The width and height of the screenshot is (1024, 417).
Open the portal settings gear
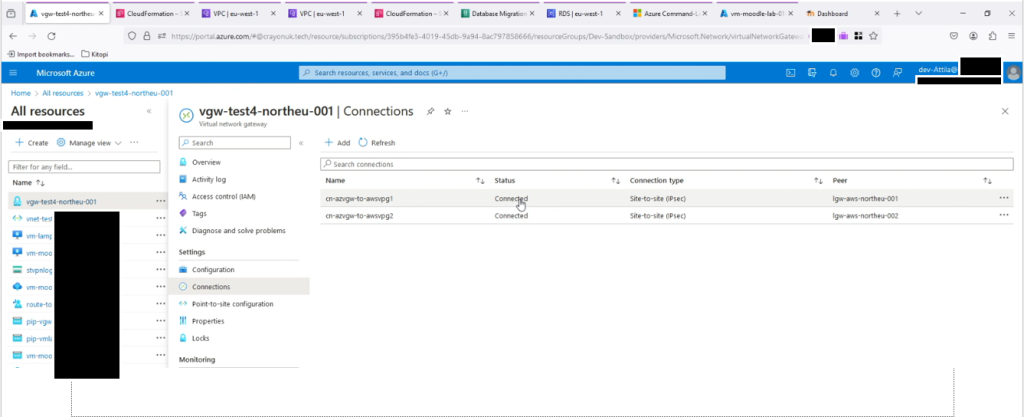855,73
